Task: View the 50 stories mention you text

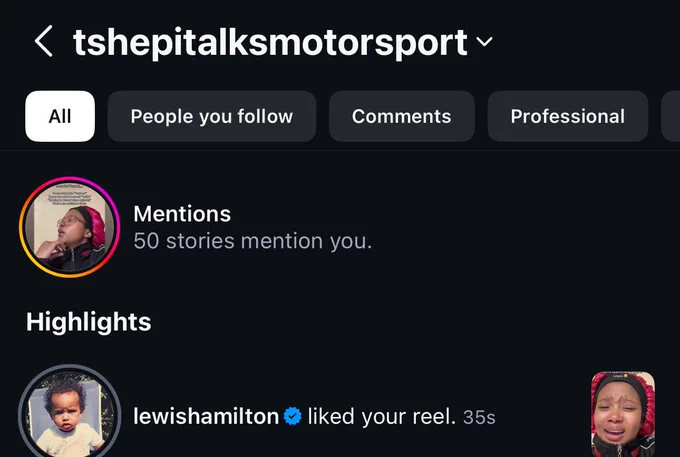Action: 253,241
